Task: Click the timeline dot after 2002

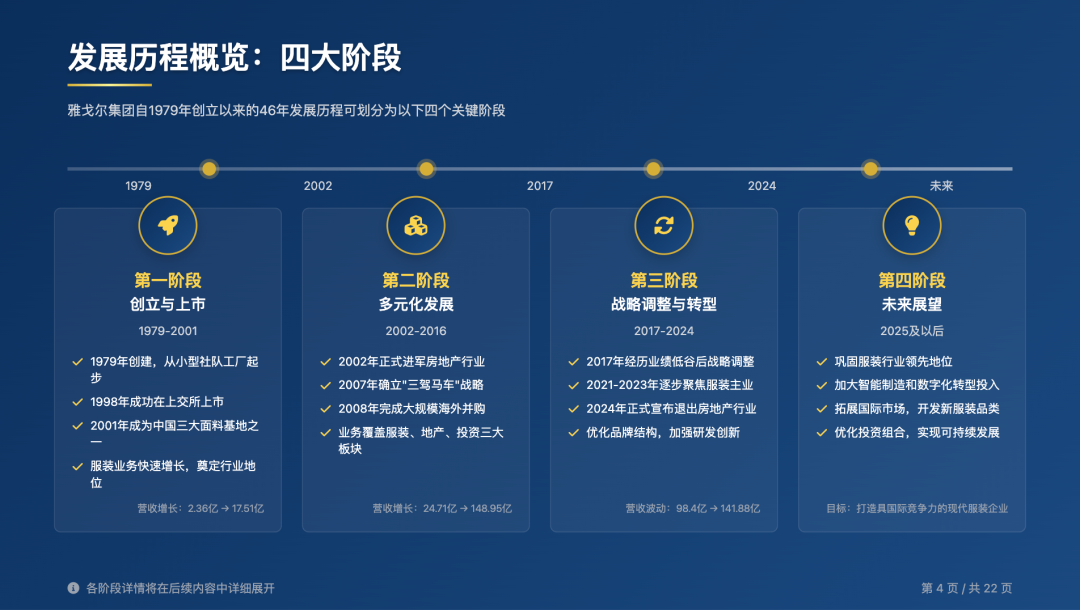Action: pos(426,169)
